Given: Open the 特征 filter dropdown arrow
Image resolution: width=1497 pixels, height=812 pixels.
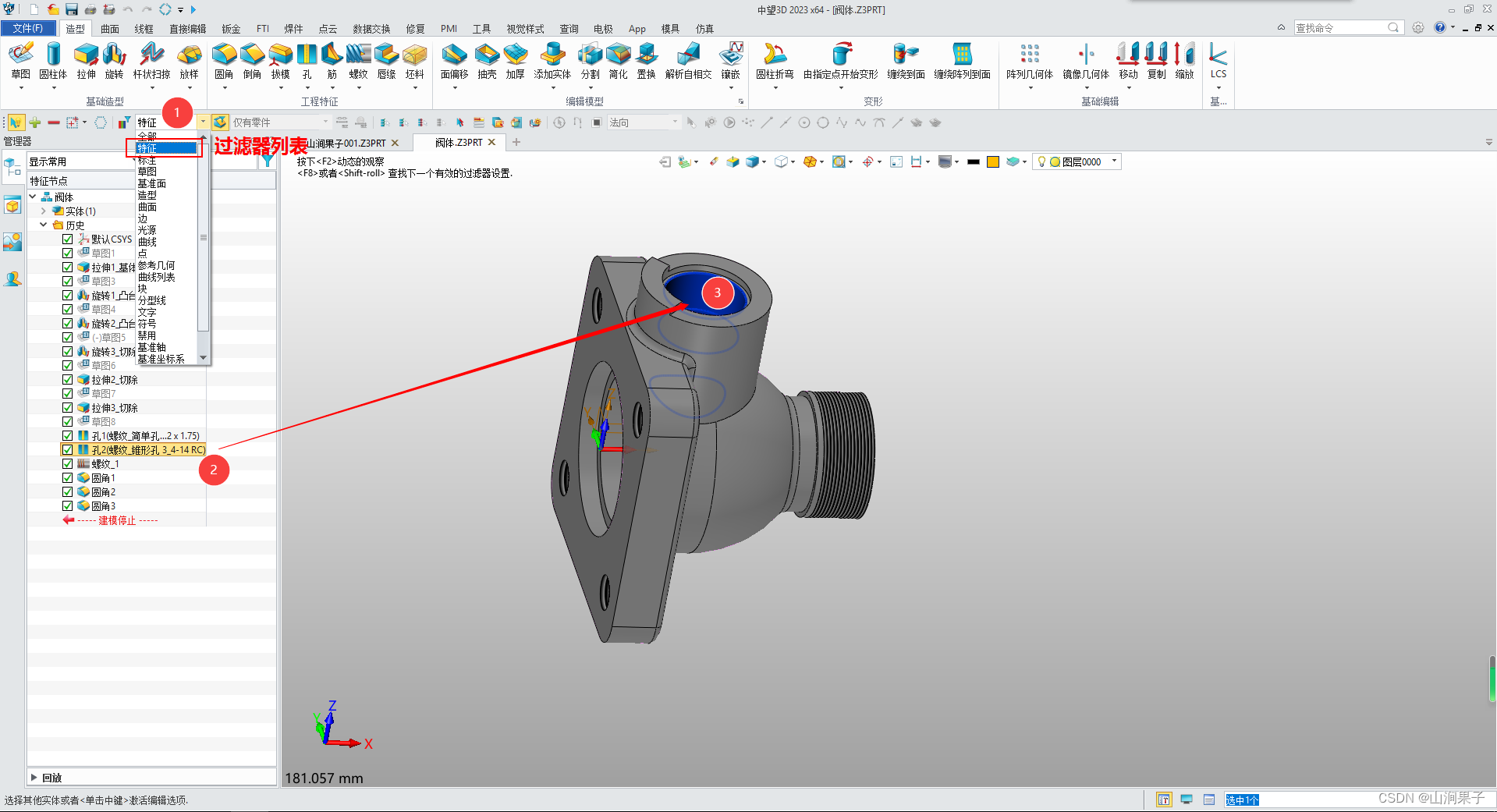Looking at the screenshot, I should tap(203, 122).
